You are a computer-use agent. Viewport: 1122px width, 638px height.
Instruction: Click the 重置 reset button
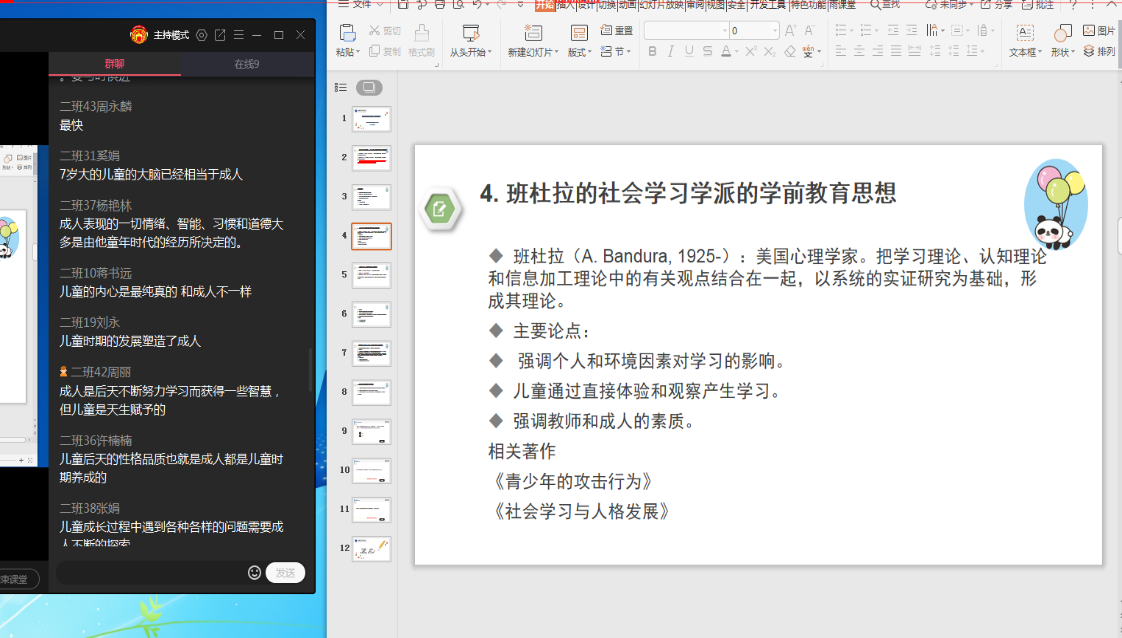[617, 31]
